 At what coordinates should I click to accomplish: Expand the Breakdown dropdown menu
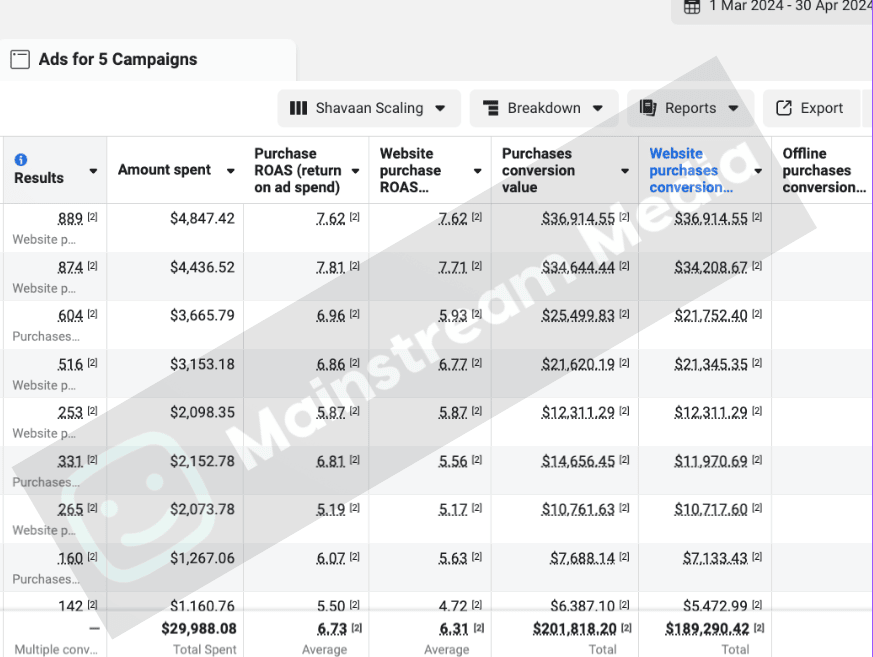598,108
